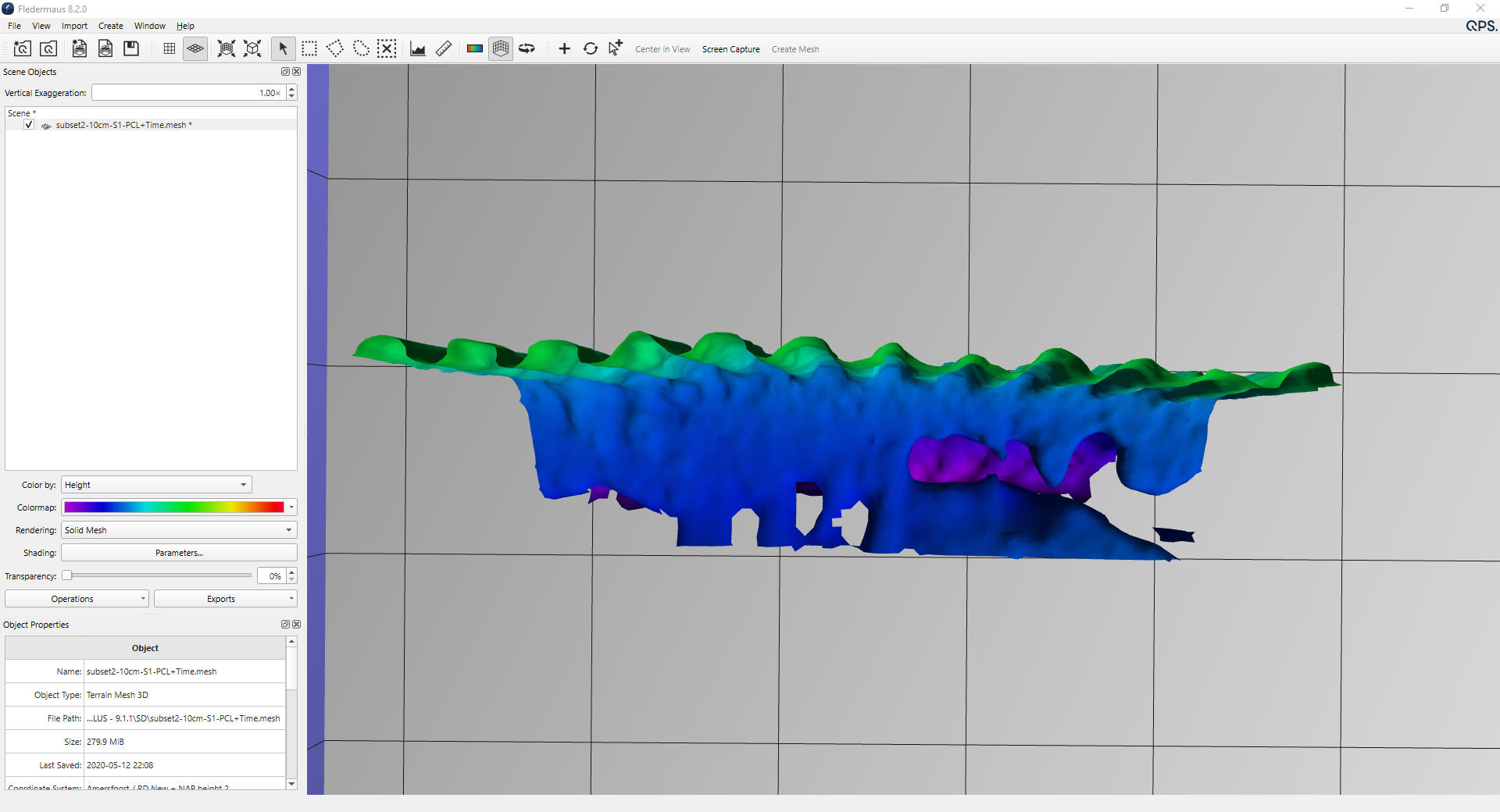The image size is (1500, 812).
Task: Toggle the 3D bounding grid button
Action: pyautogui.click(x=501, y=48)
